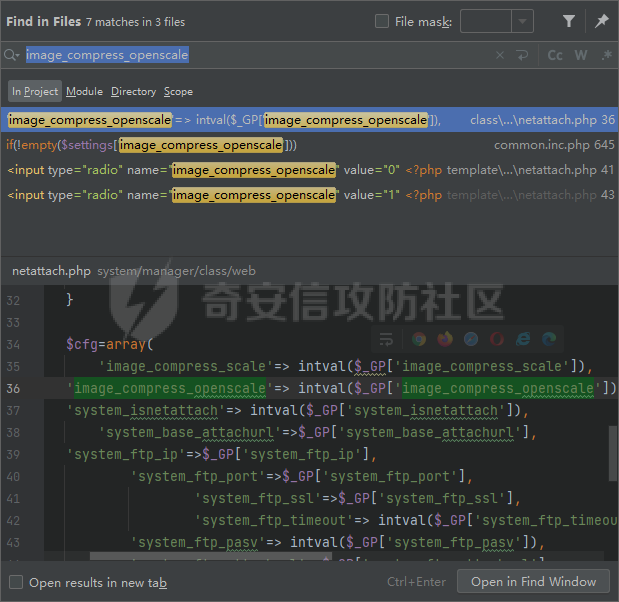This screenshot has width=619, height=602.
Task: Switch to the Directory scope tab
Action: [133, 92]
